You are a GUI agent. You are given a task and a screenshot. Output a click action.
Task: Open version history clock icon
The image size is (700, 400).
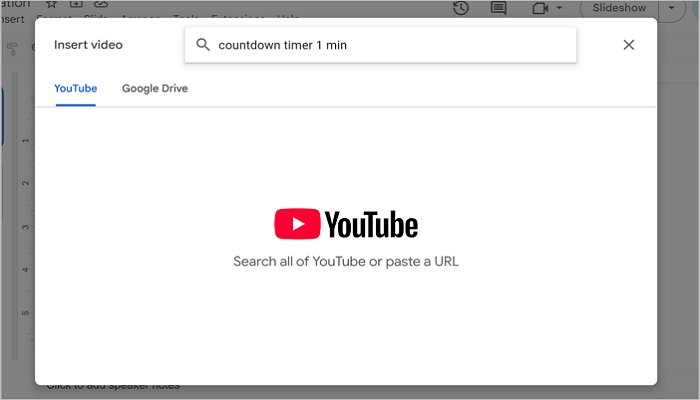pos(461,8)
